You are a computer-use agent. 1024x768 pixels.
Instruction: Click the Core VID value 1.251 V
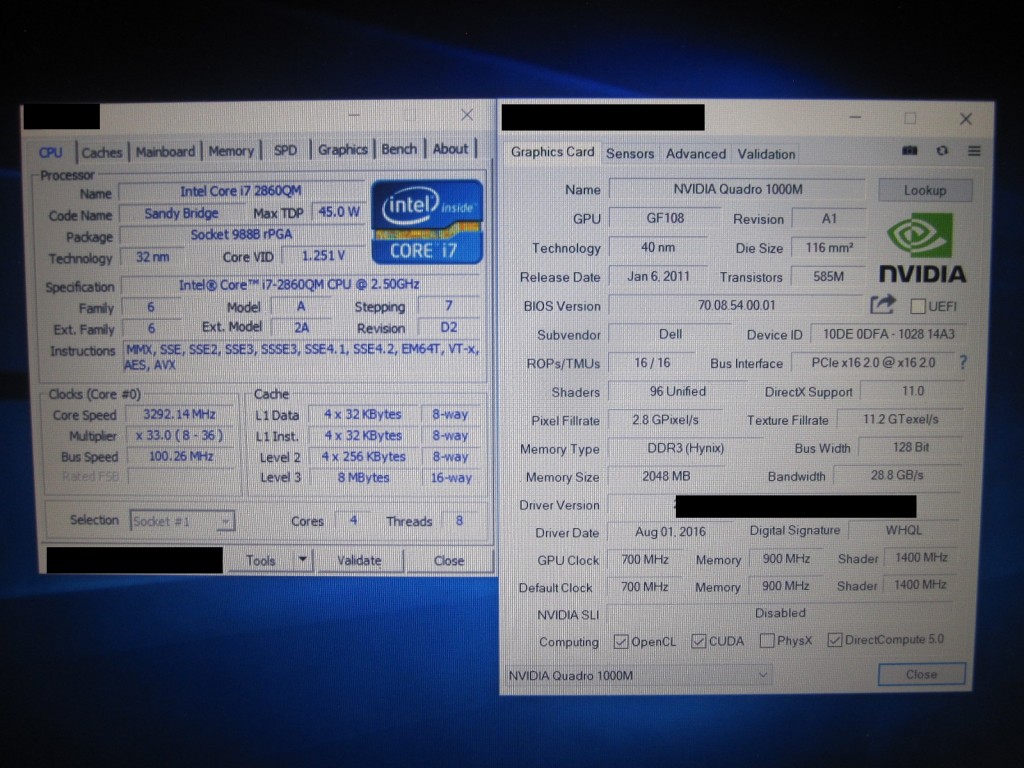(323, 255)
